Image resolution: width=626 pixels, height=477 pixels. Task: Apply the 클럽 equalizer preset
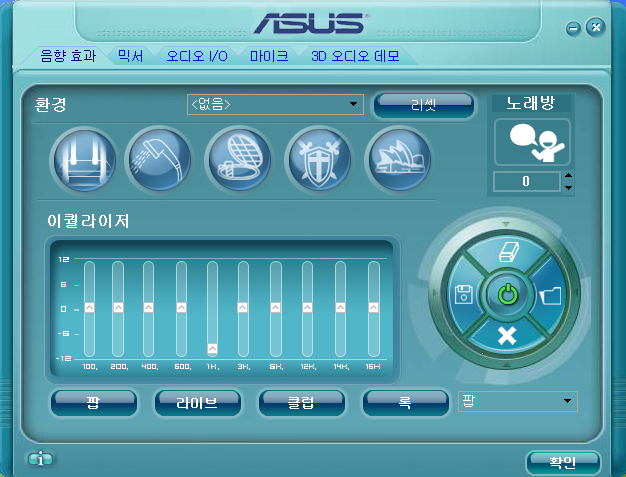click(x=301, y=403)
